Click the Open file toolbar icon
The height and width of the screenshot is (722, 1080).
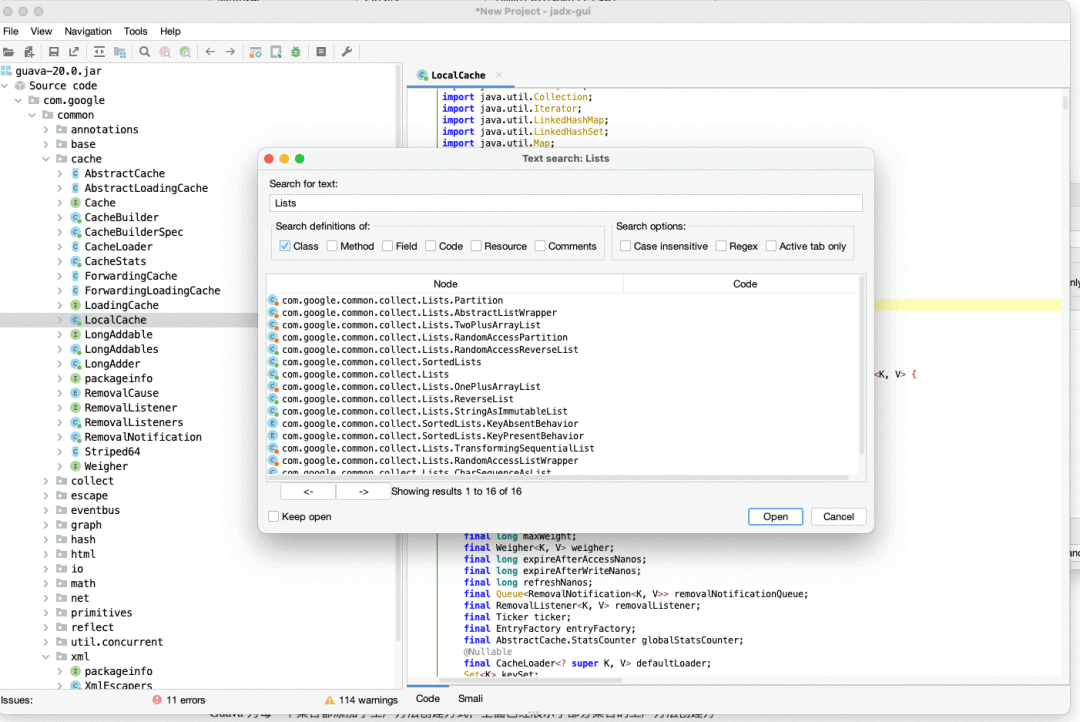(9, 52)
